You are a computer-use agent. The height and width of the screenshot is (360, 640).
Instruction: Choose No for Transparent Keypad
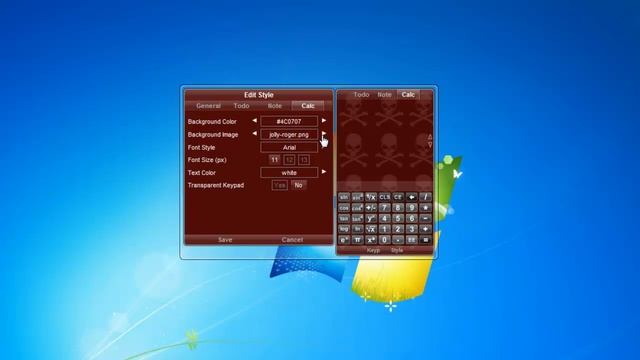[298, 185]
